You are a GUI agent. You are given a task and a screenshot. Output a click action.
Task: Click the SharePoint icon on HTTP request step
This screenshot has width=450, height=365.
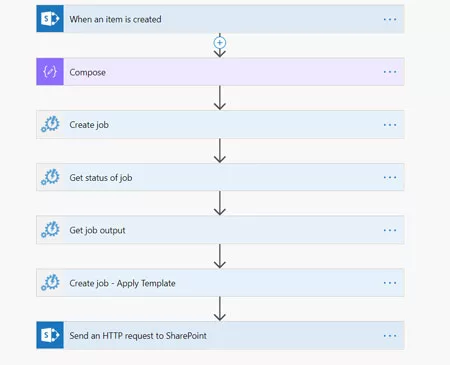tap(50, 335)
